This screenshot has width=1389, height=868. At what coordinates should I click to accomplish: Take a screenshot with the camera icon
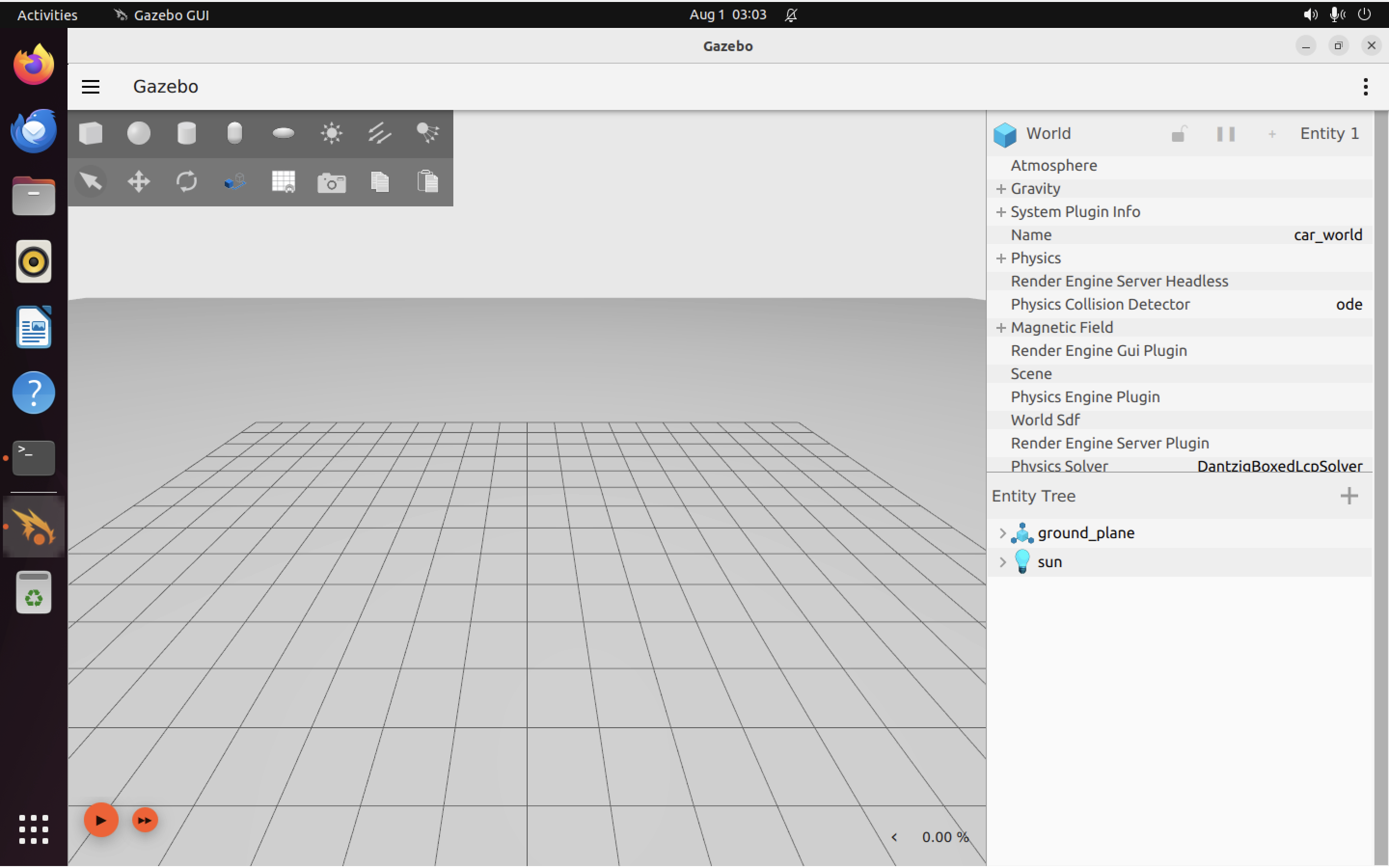(331, 183)
